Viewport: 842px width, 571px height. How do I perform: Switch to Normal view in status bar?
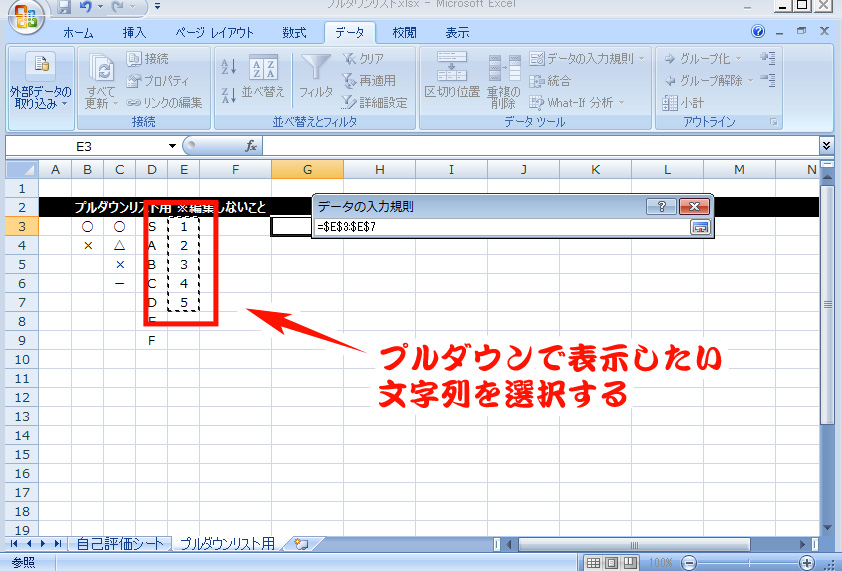coord(593,562)
